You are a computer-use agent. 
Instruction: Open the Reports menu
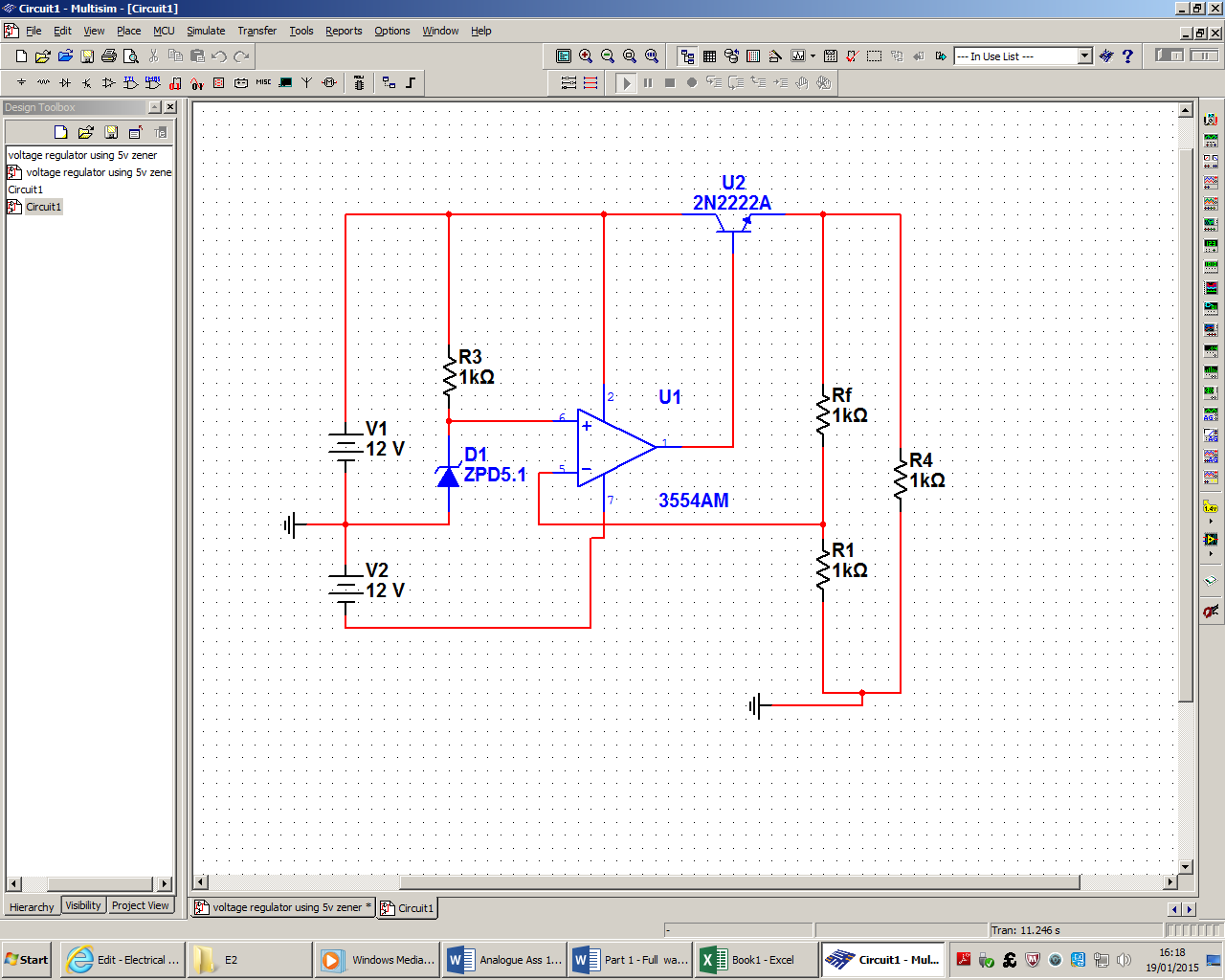344,31
